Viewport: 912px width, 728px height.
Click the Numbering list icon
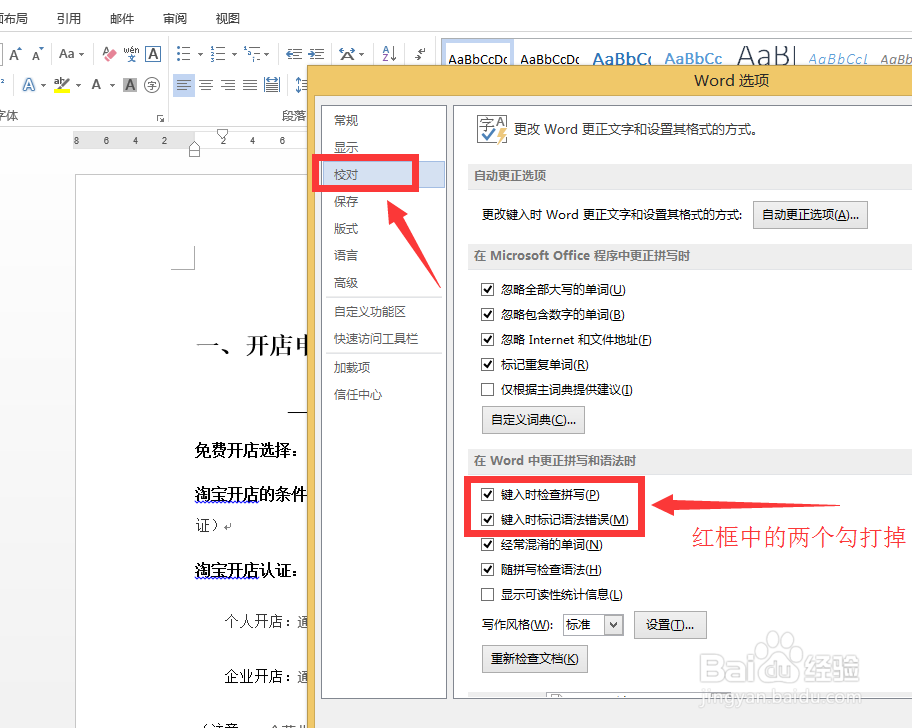pyautogui.click(x=218, y=54)
